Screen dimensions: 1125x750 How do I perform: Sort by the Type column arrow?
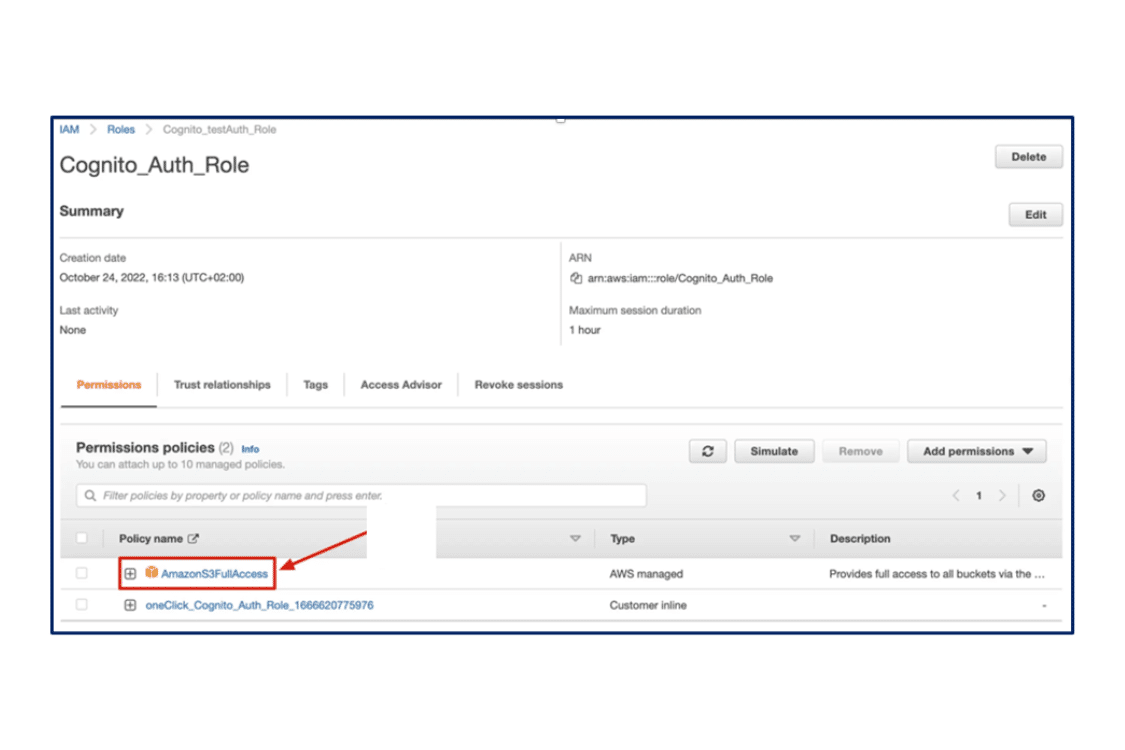click(795, 538)
